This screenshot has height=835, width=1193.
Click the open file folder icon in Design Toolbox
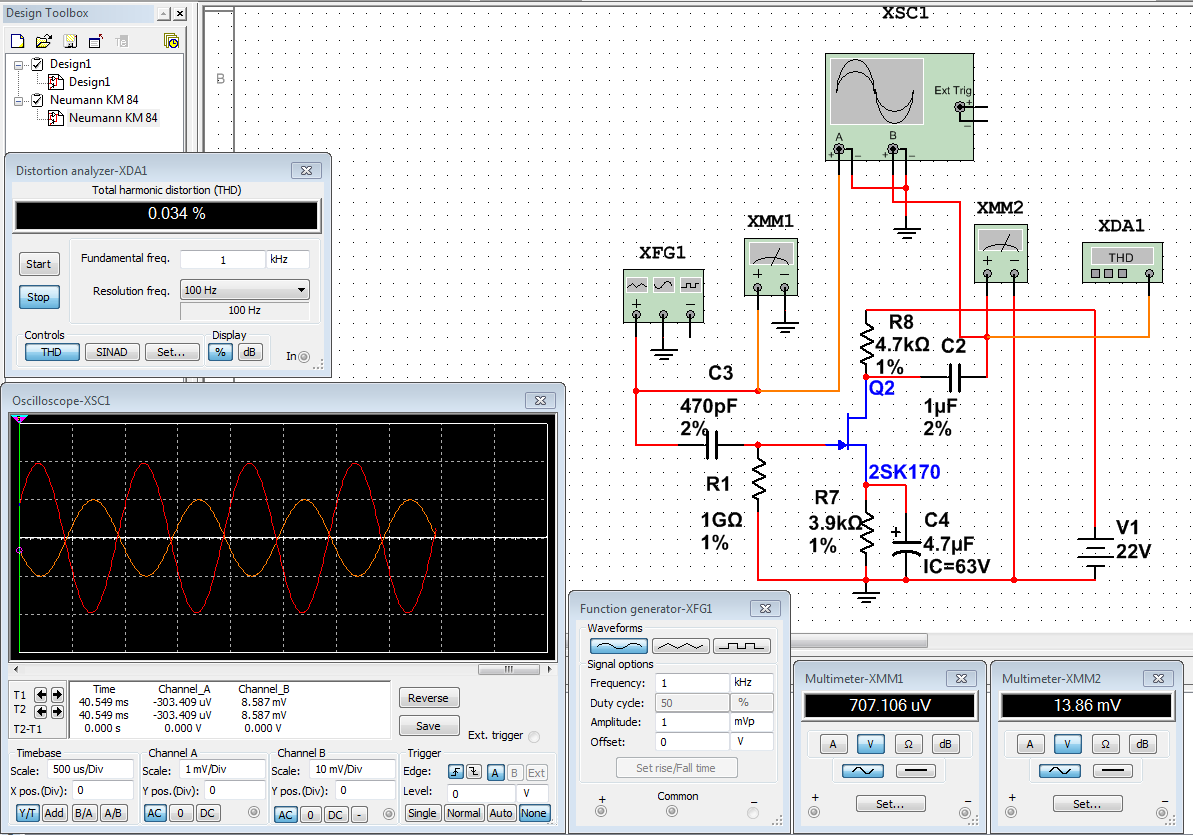43,42
